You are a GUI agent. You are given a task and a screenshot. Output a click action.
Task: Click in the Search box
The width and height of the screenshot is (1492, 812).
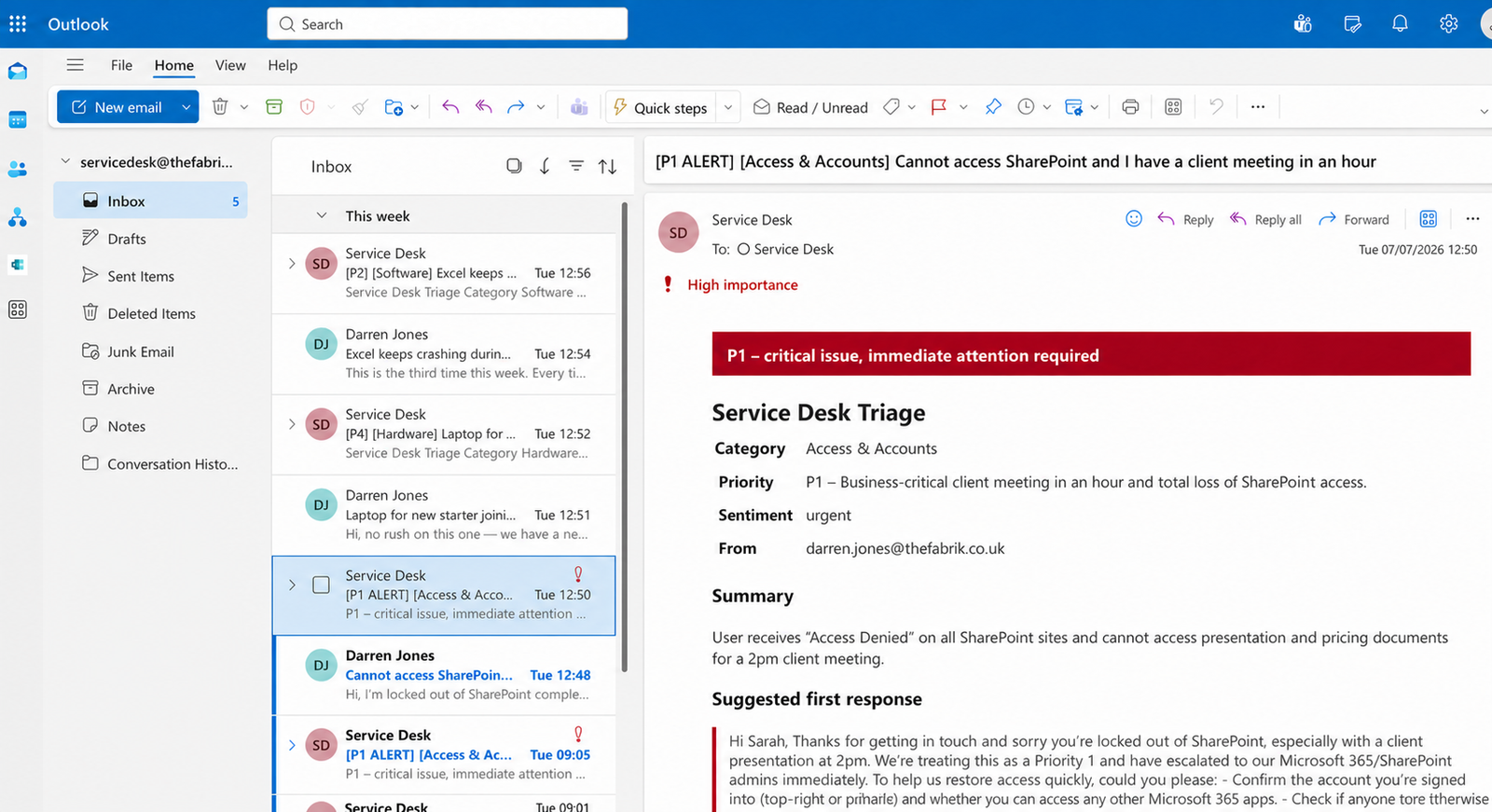coord(448,24)
